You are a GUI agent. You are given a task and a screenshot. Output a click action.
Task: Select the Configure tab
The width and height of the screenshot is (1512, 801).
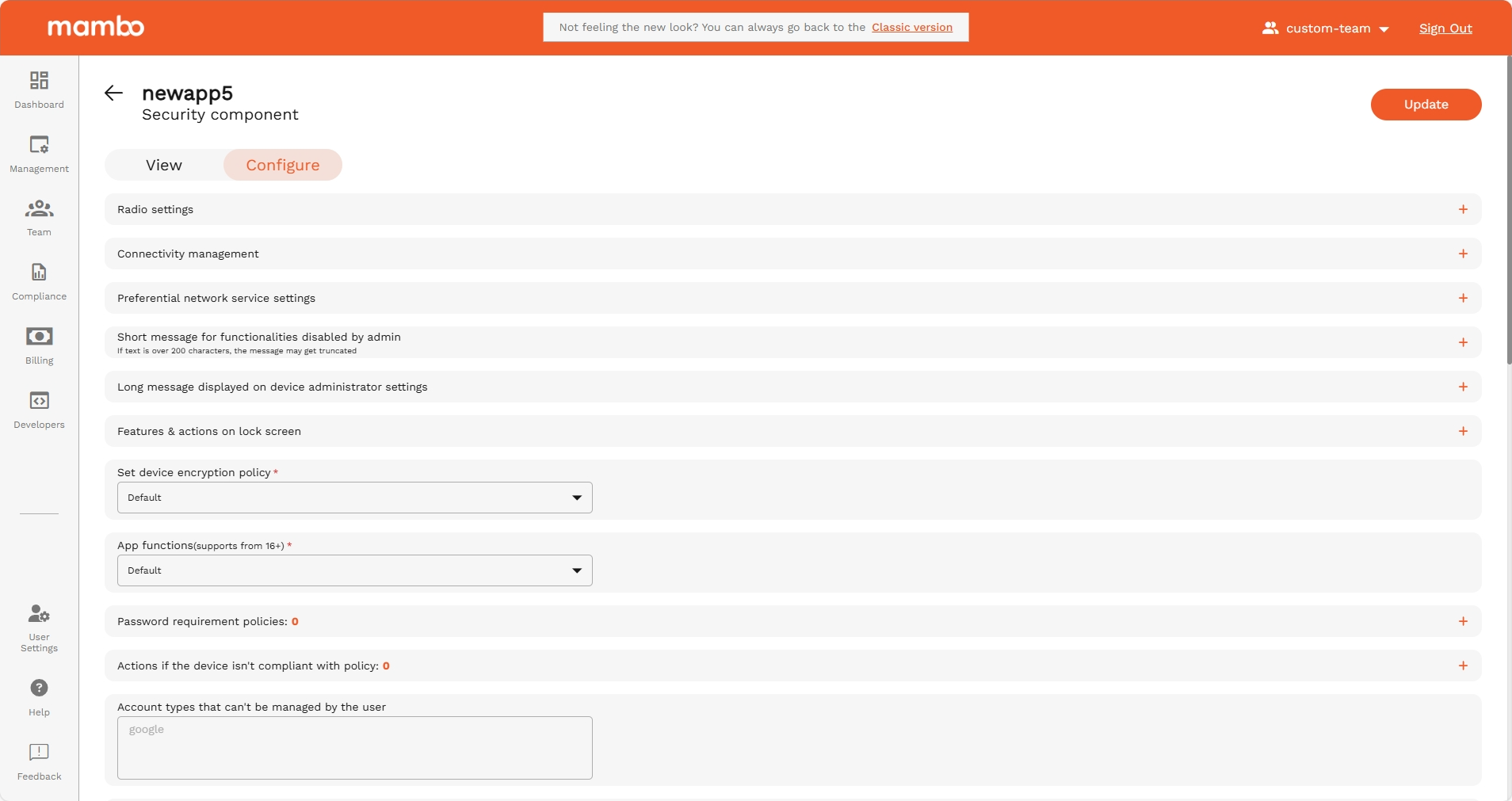tap(283, 165)
